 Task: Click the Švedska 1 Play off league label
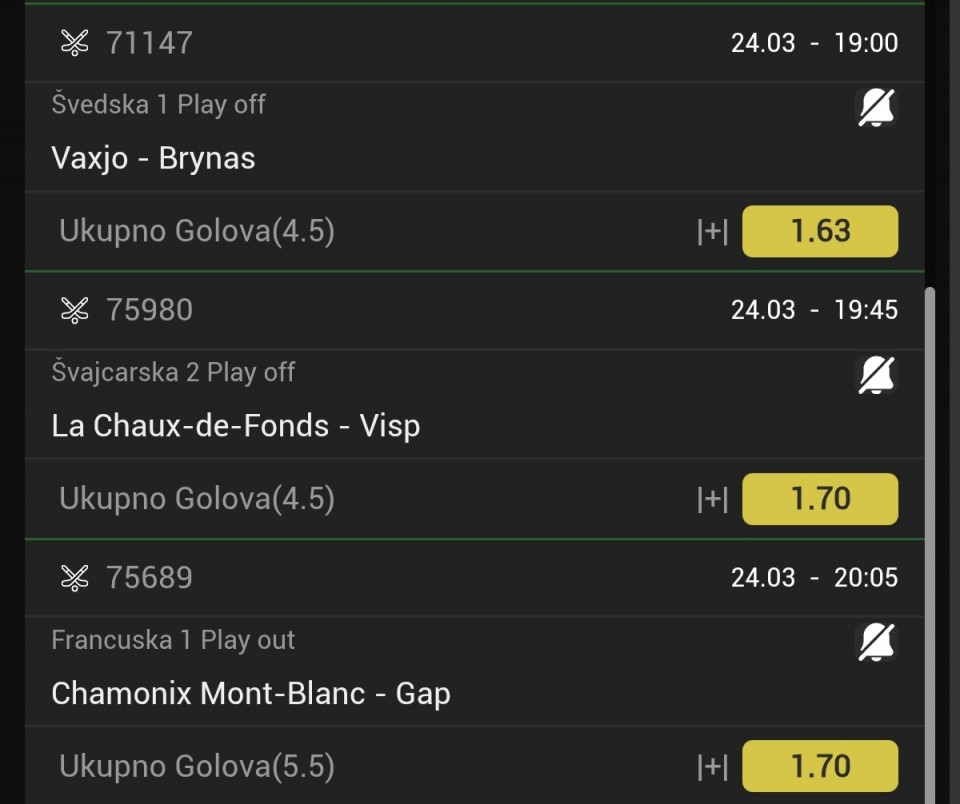(x=158, y=104)
